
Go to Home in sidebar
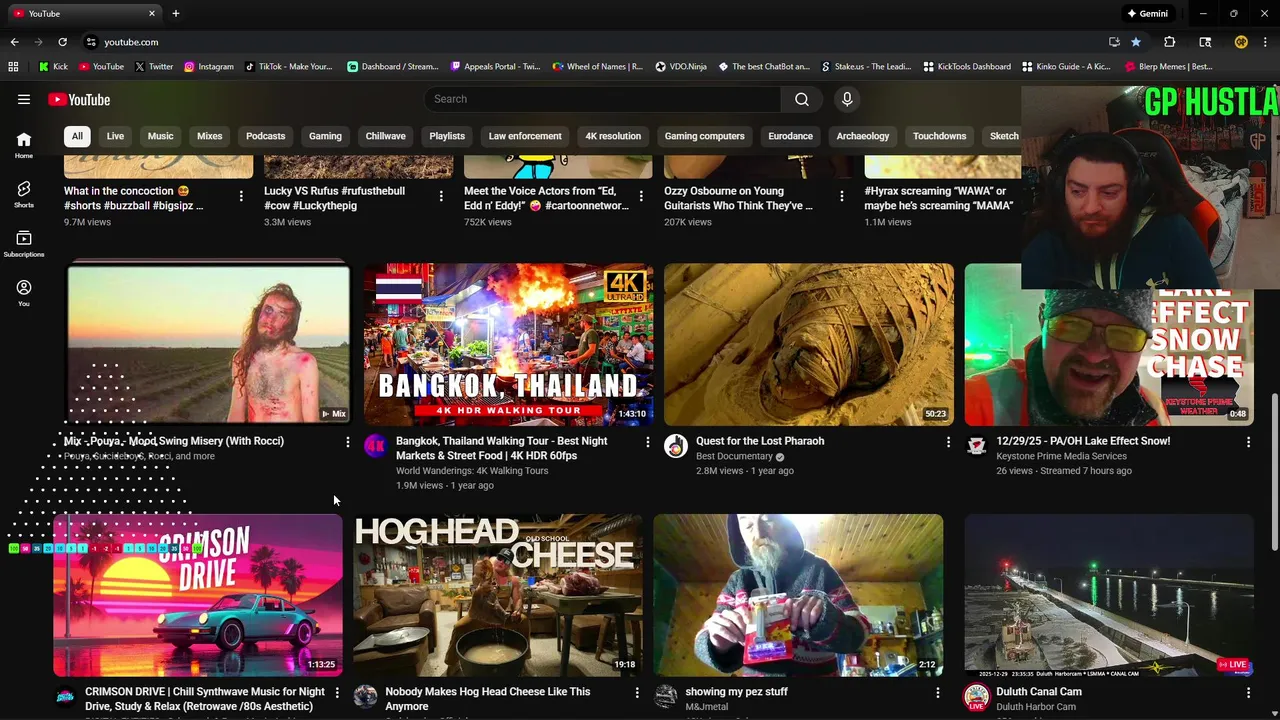24,145
